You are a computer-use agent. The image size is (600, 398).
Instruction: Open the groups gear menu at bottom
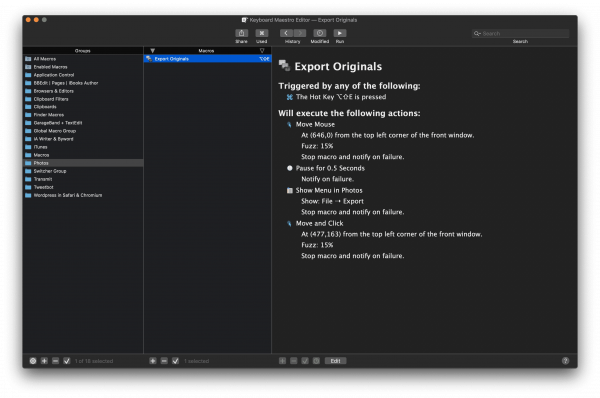[x=33, y=361]
